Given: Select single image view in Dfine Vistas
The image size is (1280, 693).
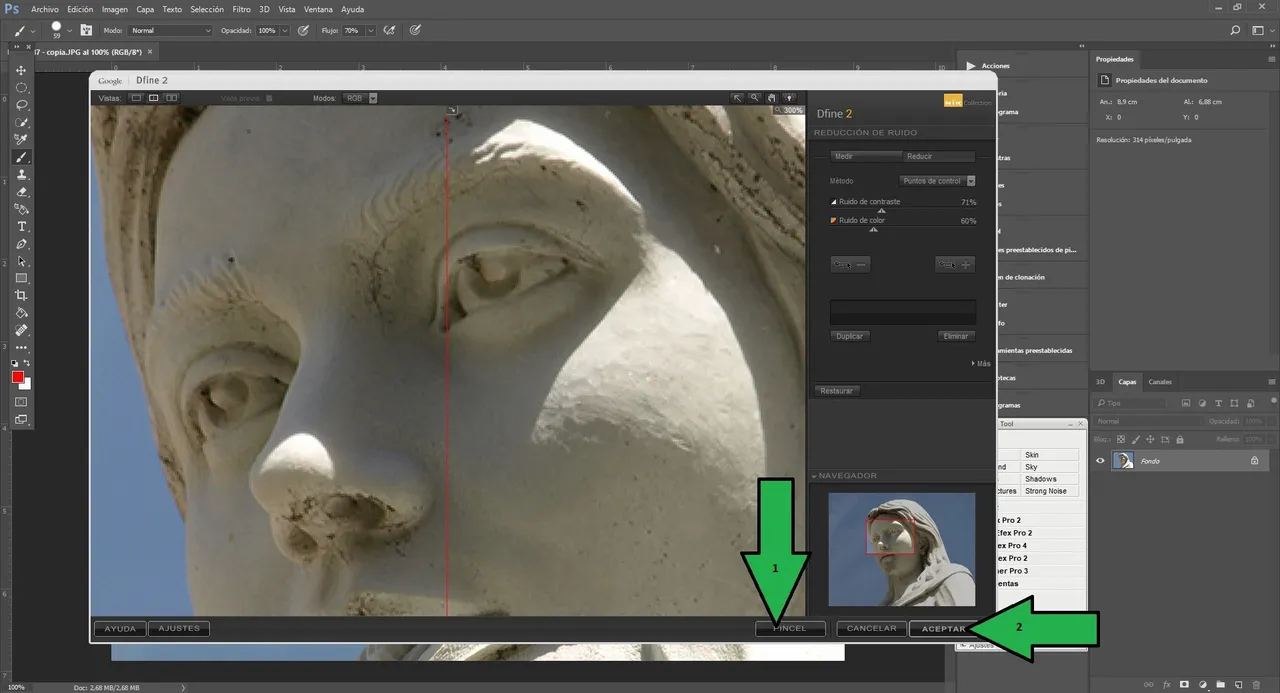Looking at the screenshot, I should coord(136,98).
